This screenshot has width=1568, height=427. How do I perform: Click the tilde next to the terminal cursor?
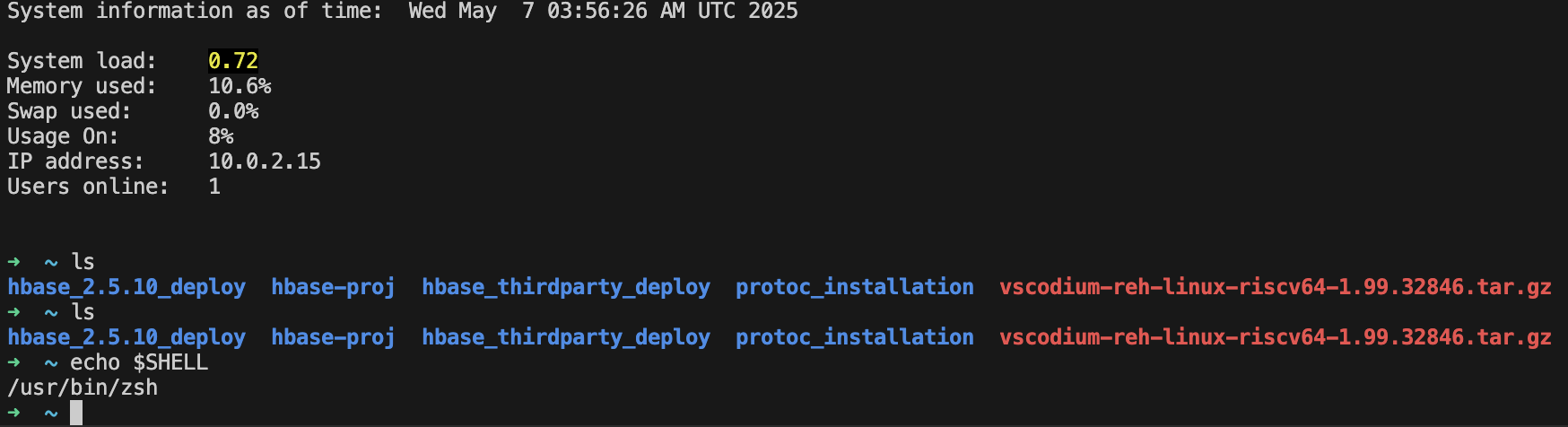point(51,414)
